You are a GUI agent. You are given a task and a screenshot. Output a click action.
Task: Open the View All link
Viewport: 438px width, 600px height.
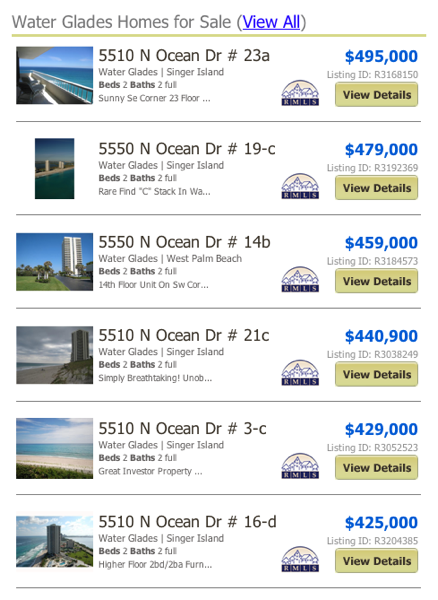(x=271, y=22)
